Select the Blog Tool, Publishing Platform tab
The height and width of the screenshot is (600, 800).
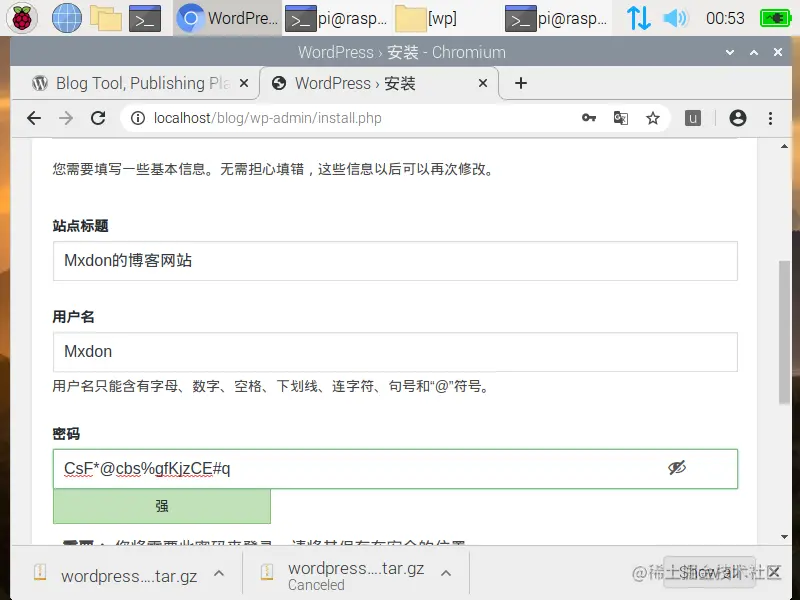click(x=138, y=83)
